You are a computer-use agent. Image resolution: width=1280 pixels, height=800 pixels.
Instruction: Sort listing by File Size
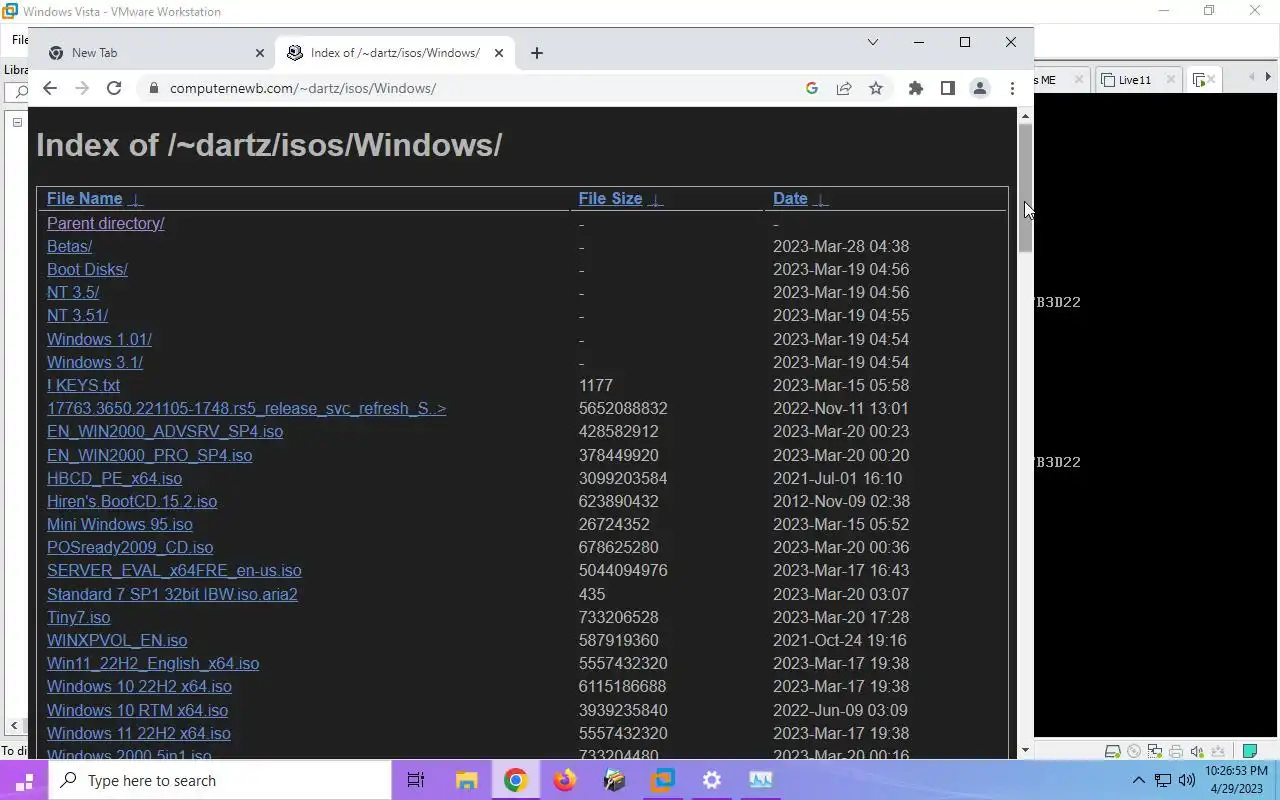pos(610,198)
